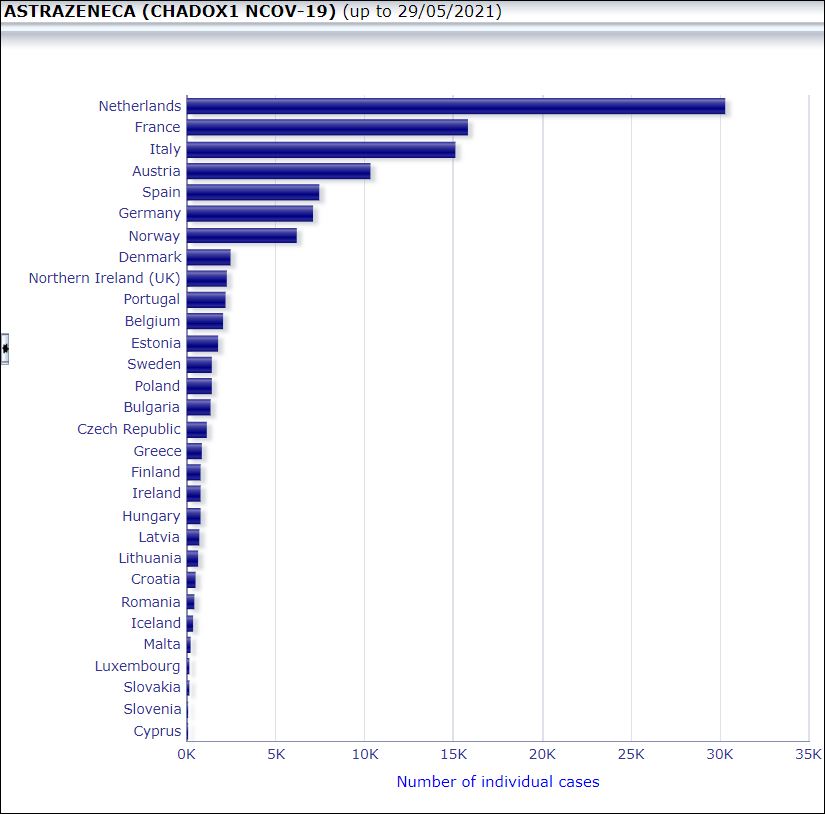Screen dimensions: 825x814
Task: Click the Bulgaria bar
Action: (199, 407)
